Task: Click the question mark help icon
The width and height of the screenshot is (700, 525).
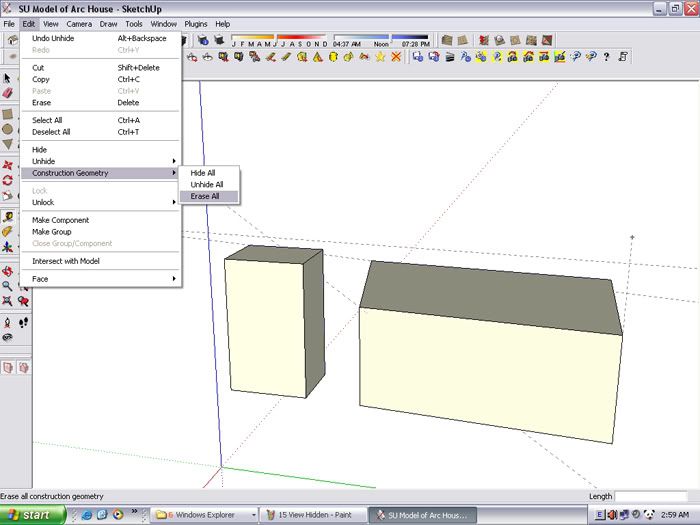Action: (x=606, y=57)
